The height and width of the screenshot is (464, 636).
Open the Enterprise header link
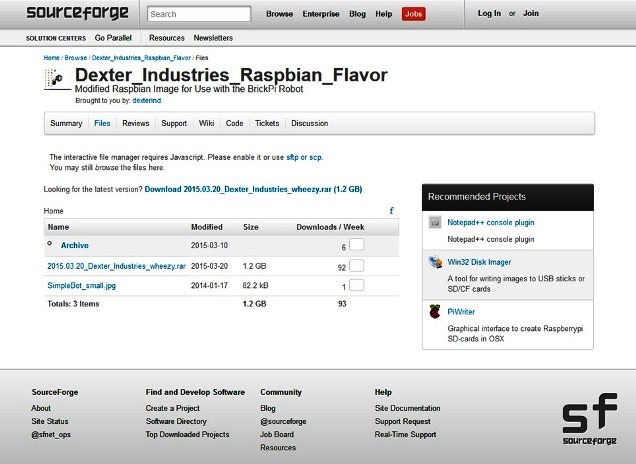(321, 14)
